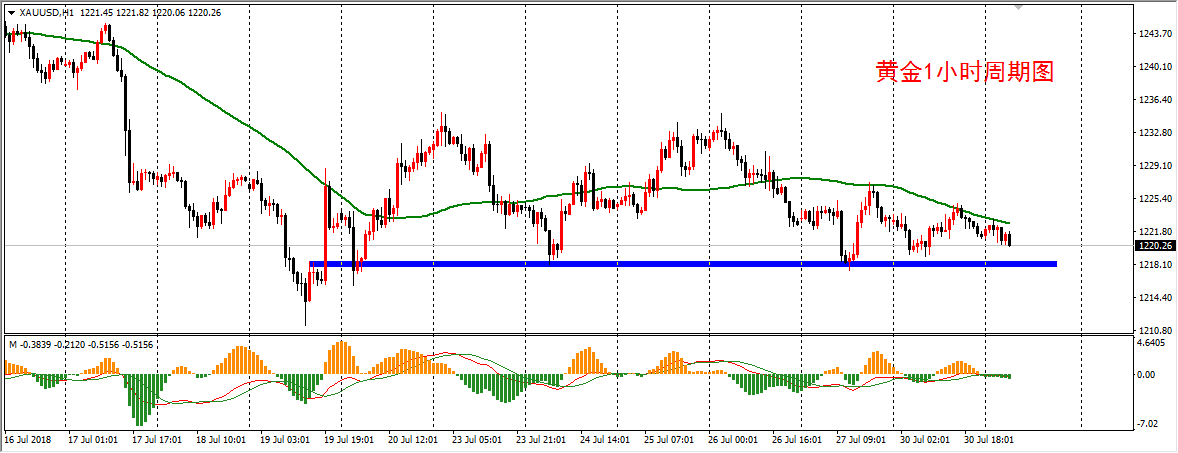The height and width of the screenshot is (453, 1178).
Task: Click the 0.00 MACD zero level label
Action: tap(1150, 375)
